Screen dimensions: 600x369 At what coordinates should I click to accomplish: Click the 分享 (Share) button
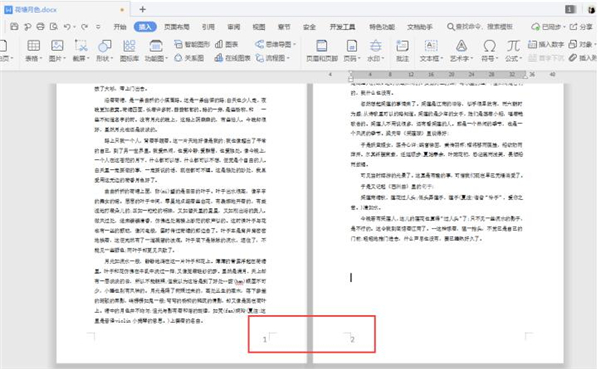point(581,27)
